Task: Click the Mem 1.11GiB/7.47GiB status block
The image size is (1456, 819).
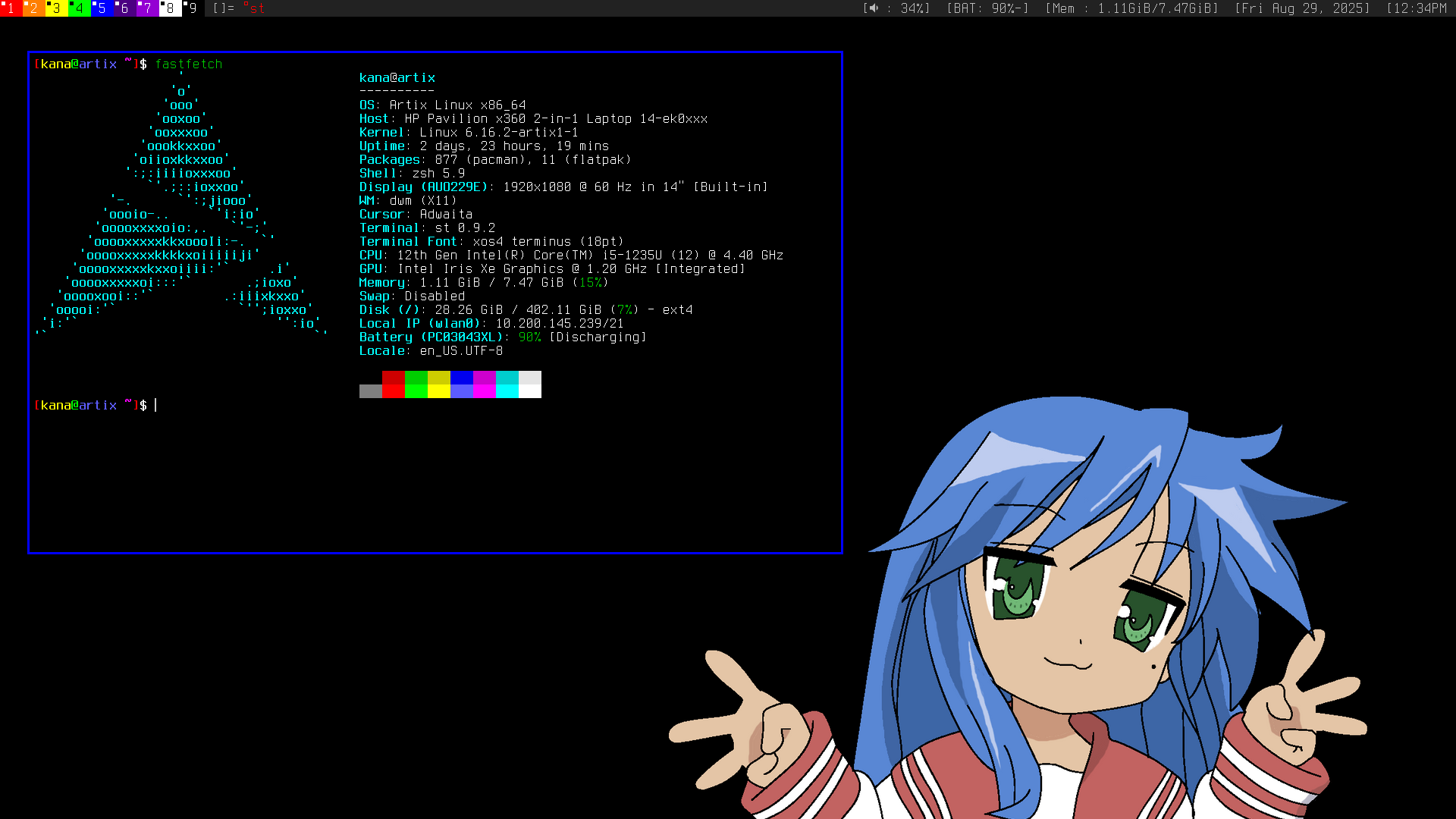Action: 1131,8
